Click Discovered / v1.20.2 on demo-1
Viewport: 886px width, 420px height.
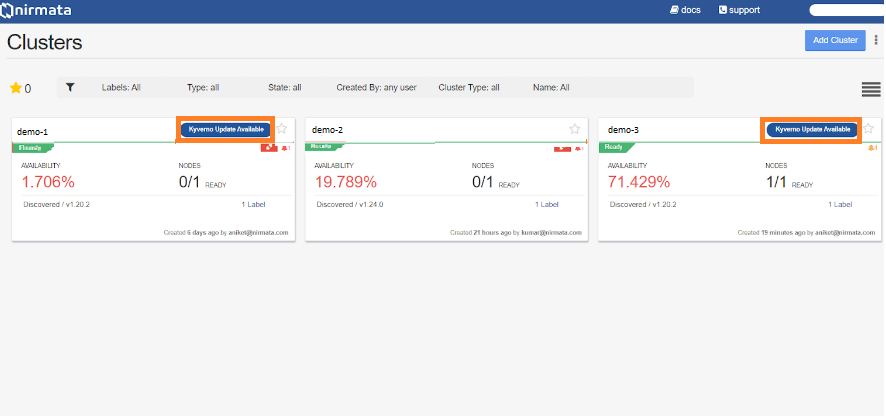57,205
